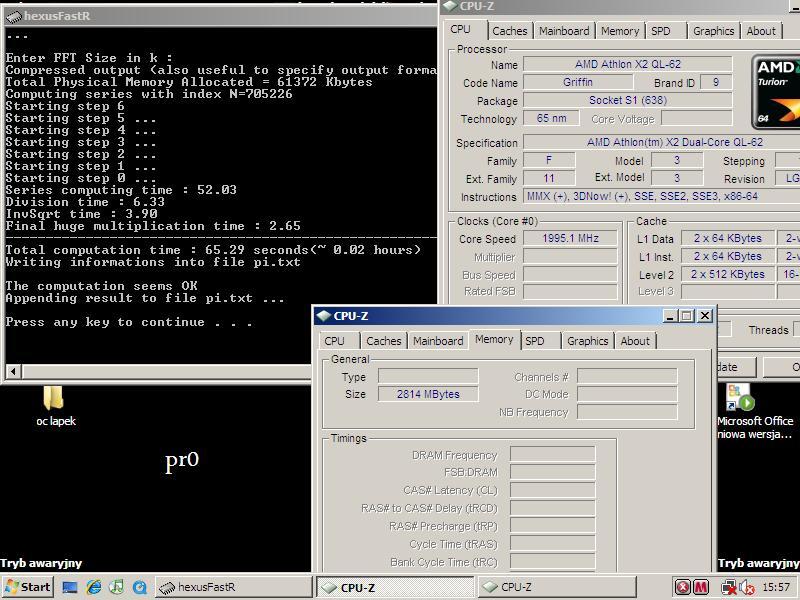Open Caches tab in front CPU-Z window
Screen dimensions: 800x600
click(x=384, y=341)
